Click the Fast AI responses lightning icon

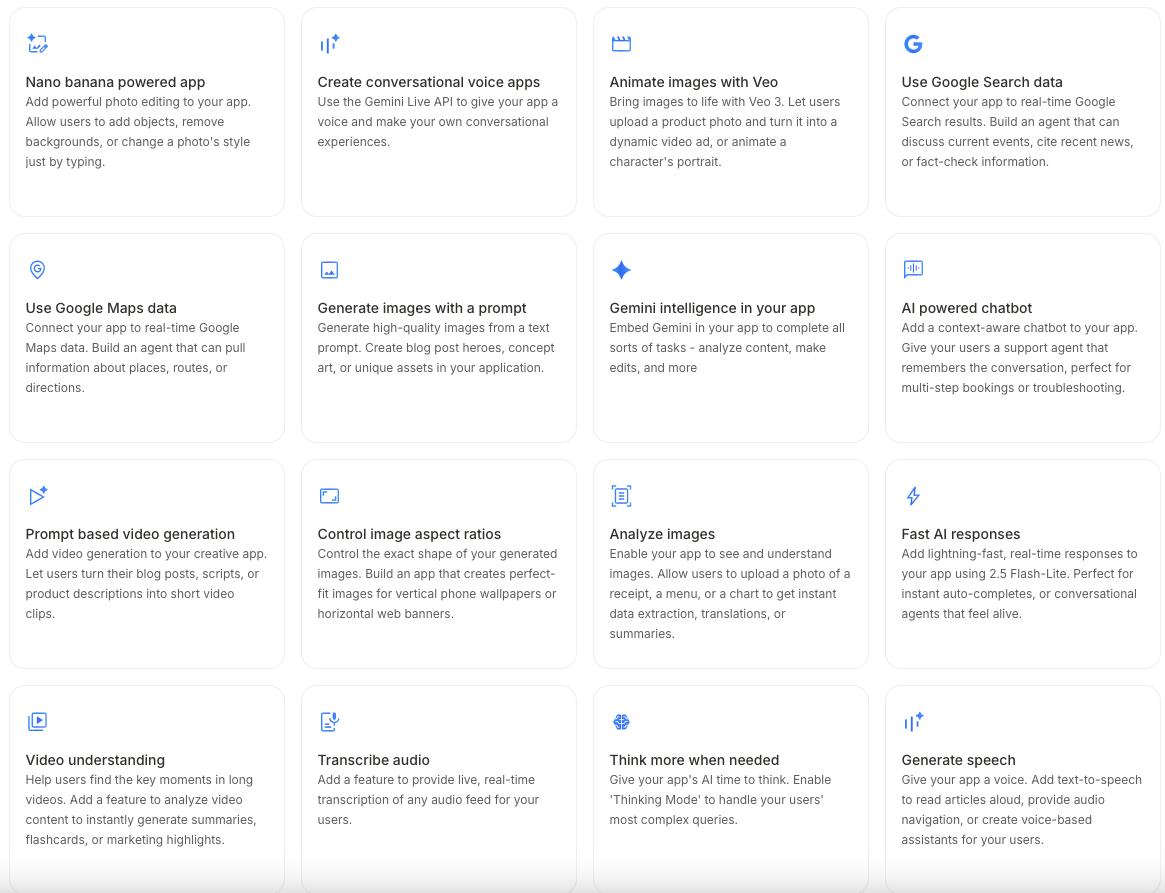click(913, 496)
